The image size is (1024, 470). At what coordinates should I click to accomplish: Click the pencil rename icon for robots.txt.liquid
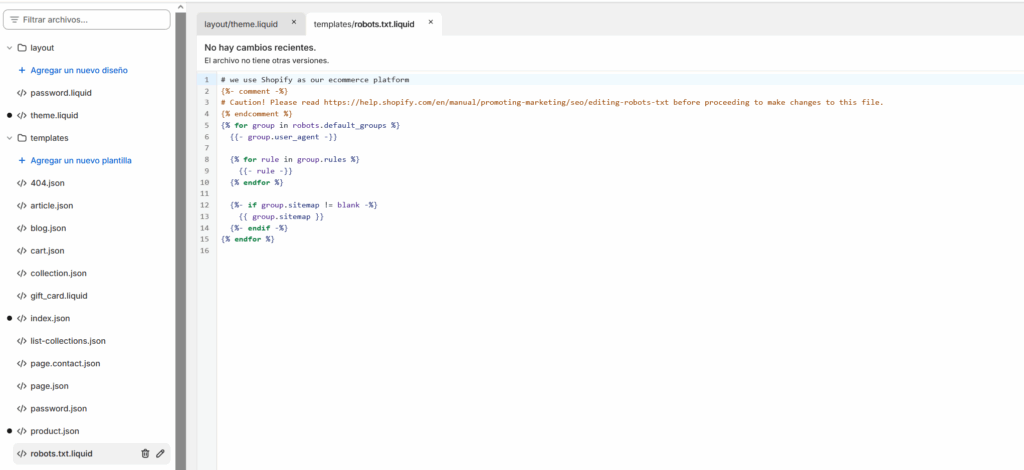tap(160, 454)
